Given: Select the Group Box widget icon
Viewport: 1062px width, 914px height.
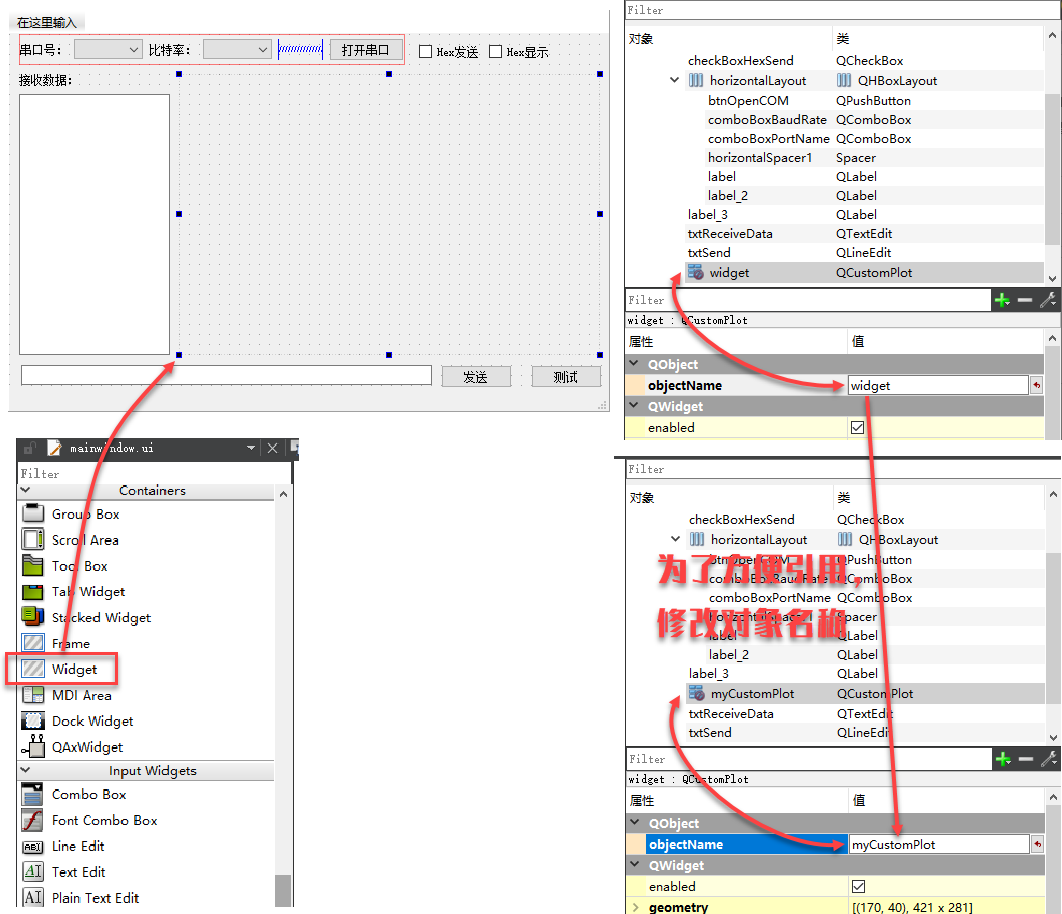Looking at the screenshot, I should [34, 514].
